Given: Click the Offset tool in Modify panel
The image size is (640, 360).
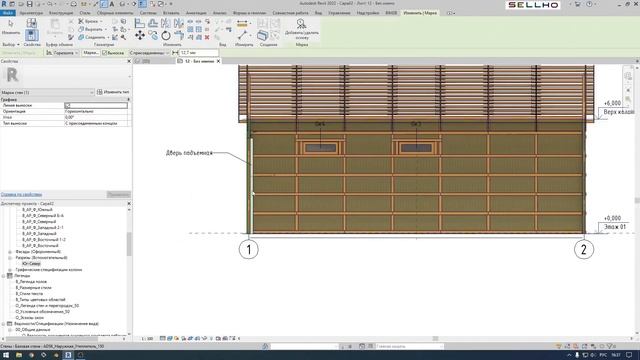Looking at the screenshot, I should 153,23.
